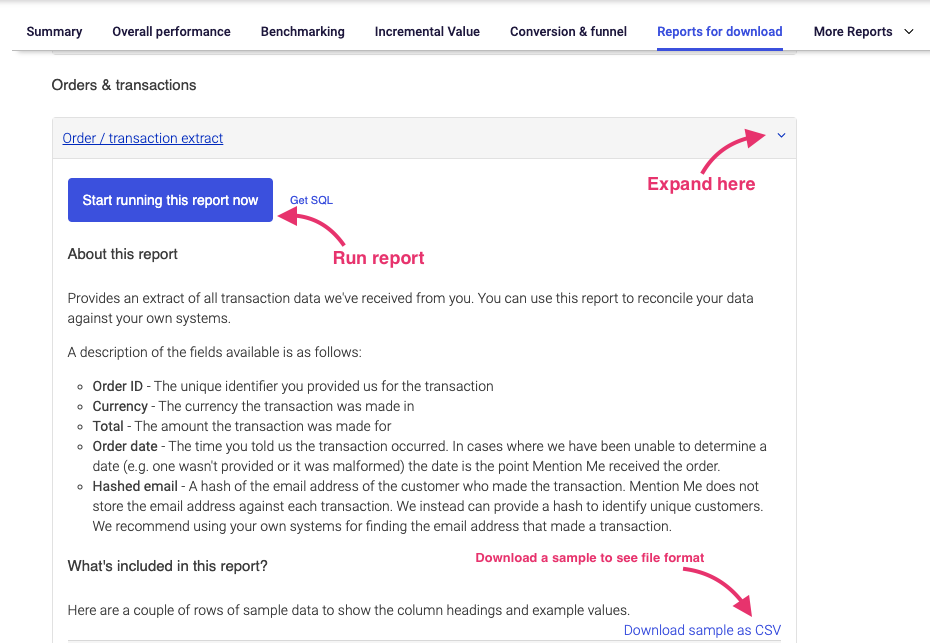Click the Order / transaction extract link
This screenshot has width=930, height=643.
tap(143, 139)
